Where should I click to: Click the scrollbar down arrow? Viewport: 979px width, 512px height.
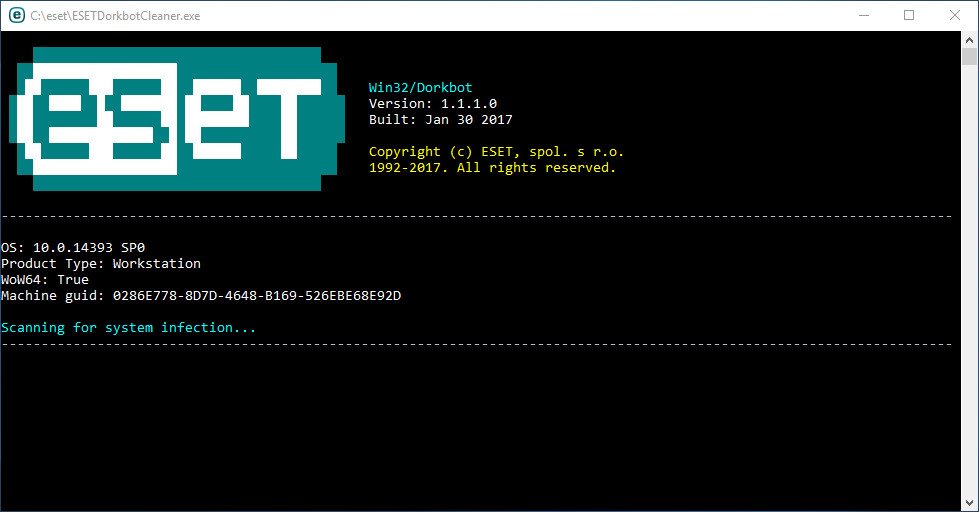click(969, 503)
